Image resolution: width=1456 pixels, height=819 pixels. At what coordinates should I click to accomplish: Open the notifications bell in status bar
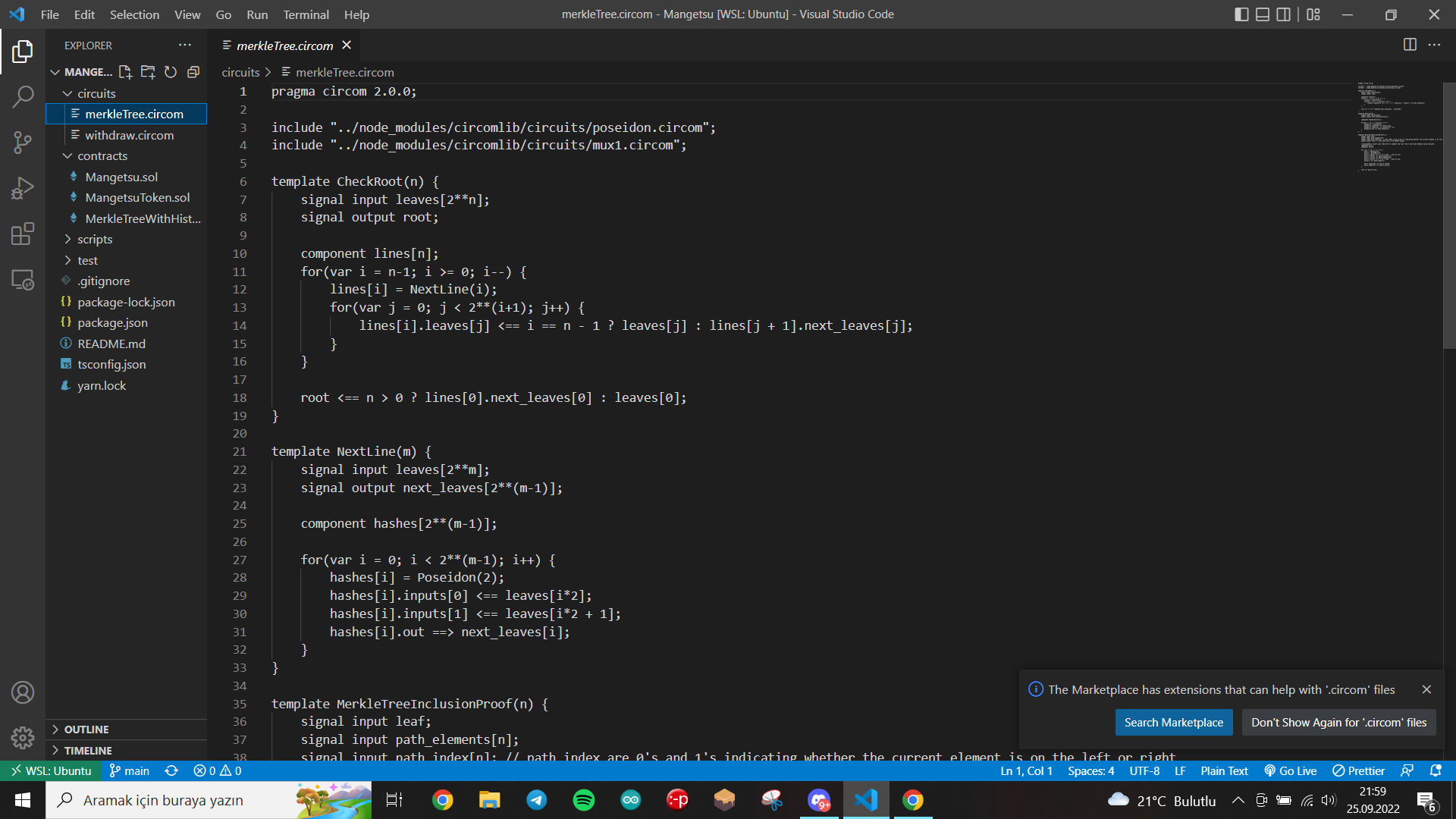tap(1436, 770)
